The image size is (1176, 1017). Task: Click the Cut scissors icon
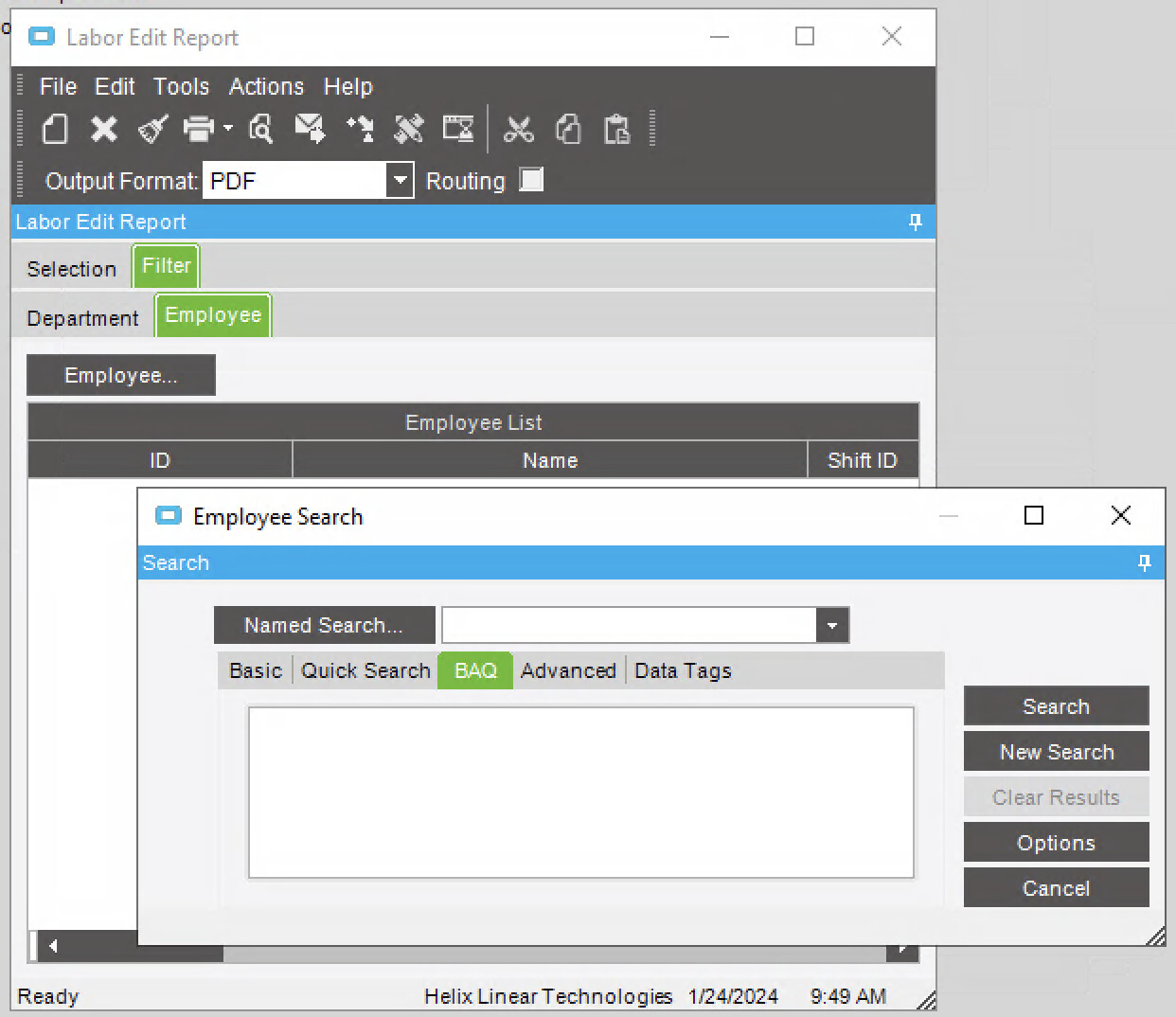(x=519, y=129)
